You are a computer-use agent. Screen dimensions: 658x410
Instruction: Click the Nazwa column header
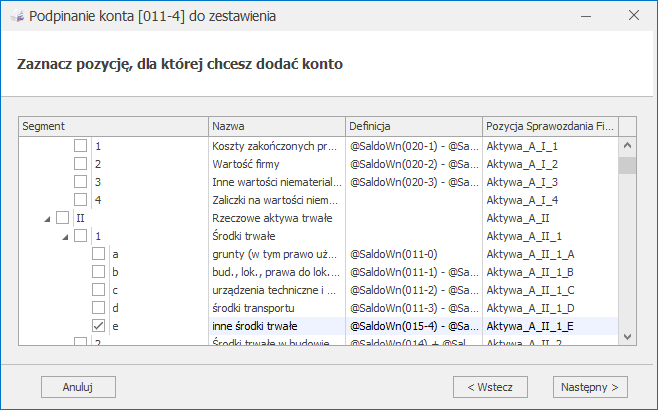pos(275,127)
